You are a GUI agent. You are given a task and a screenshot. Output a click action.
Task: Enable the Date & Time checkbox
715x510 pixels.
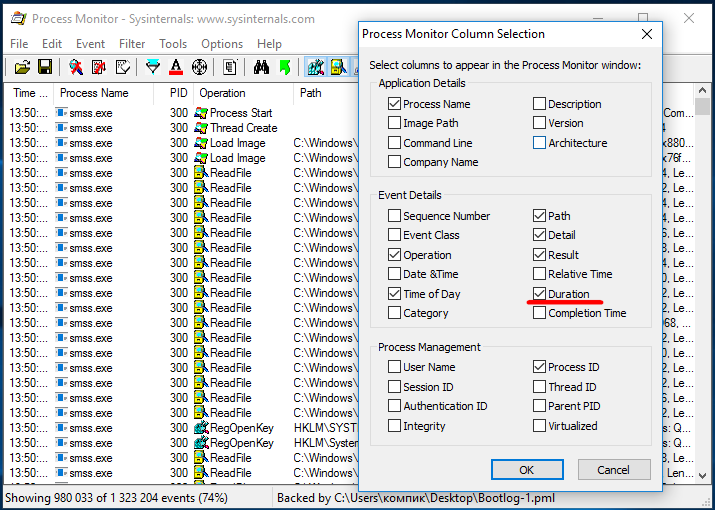coord(394,274)
